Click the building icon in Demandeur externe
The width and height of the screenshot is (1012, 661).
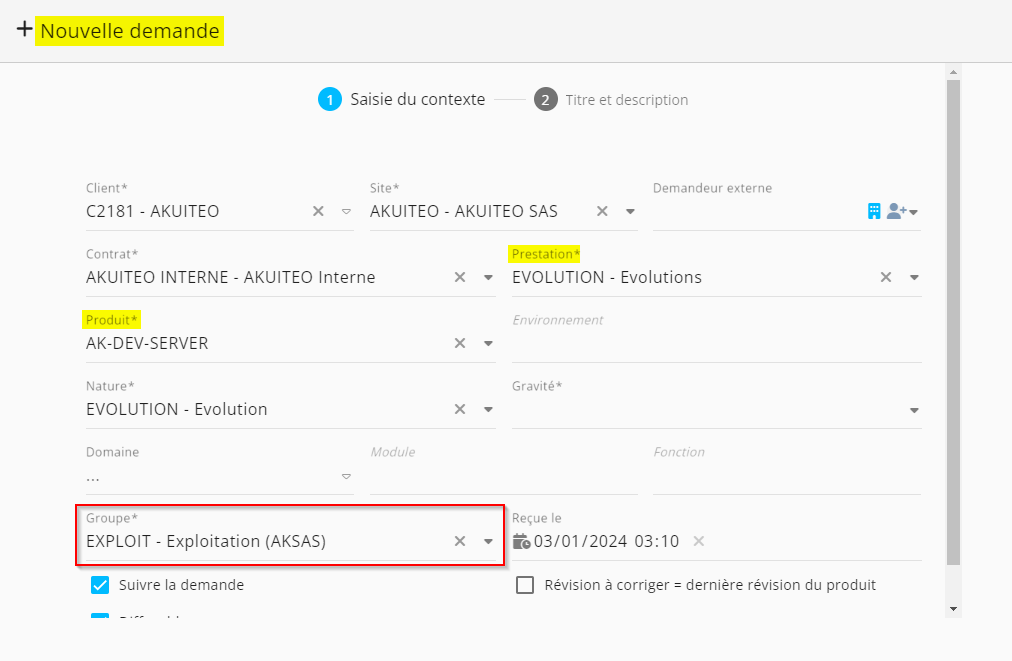[874, 211]
